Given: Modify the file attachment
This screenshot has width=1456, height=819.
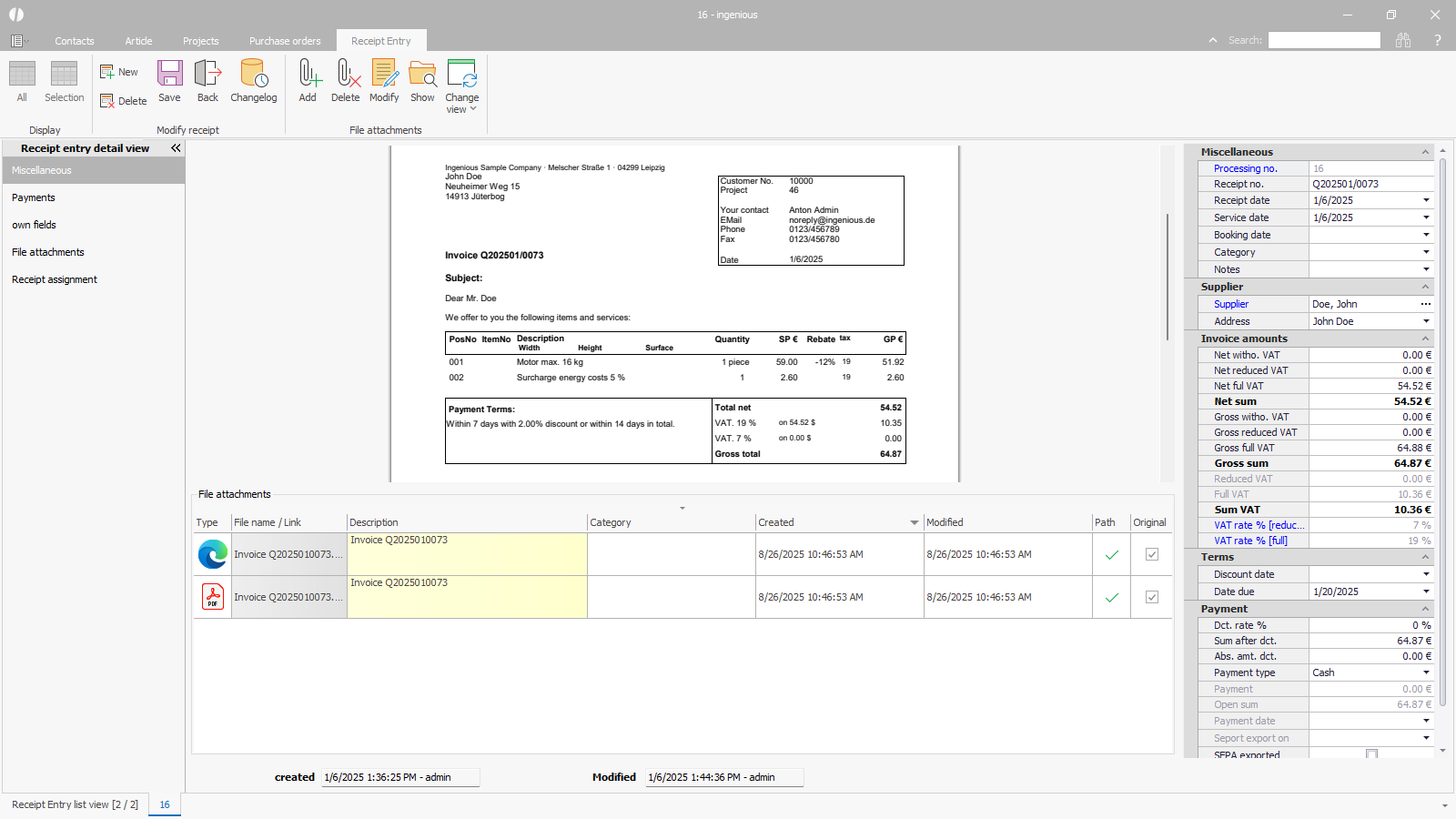Looking at the screenshot, I should click(384, 75).
